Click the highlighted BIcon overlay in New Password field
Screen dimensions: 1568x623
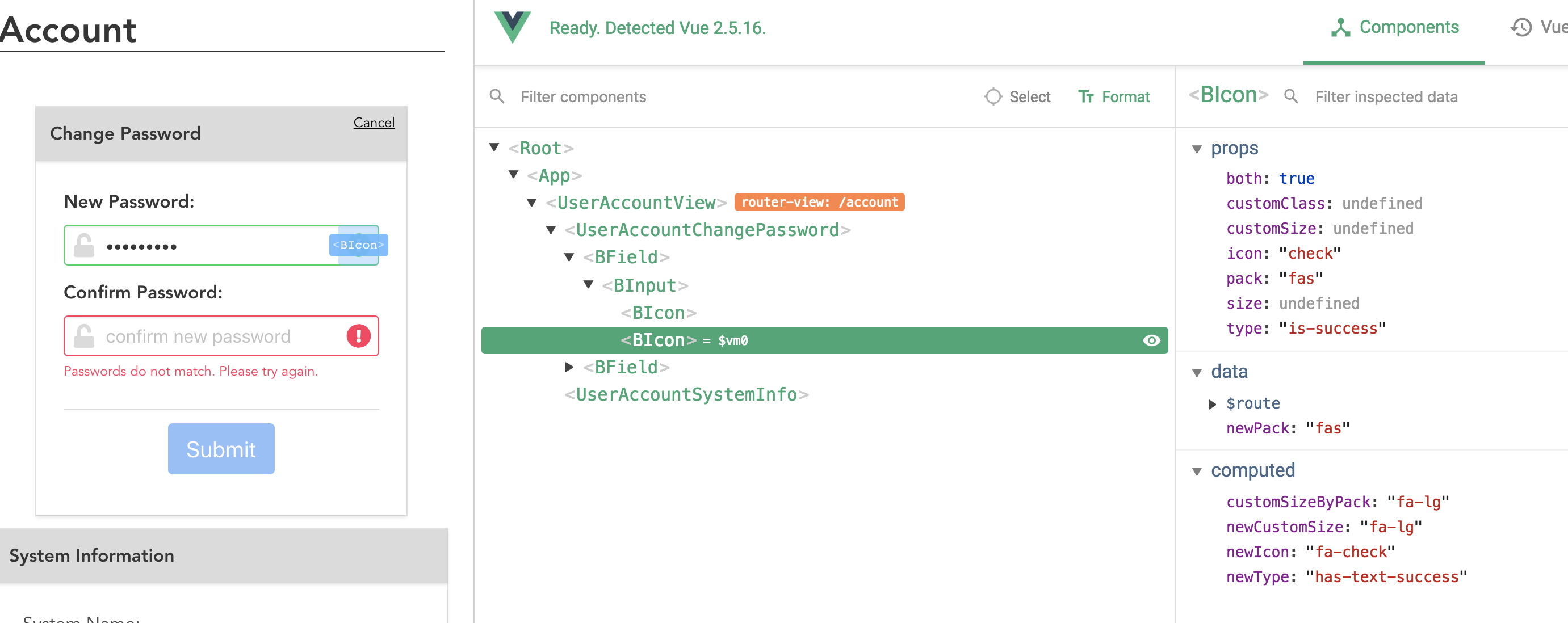(x=359, y=245)
